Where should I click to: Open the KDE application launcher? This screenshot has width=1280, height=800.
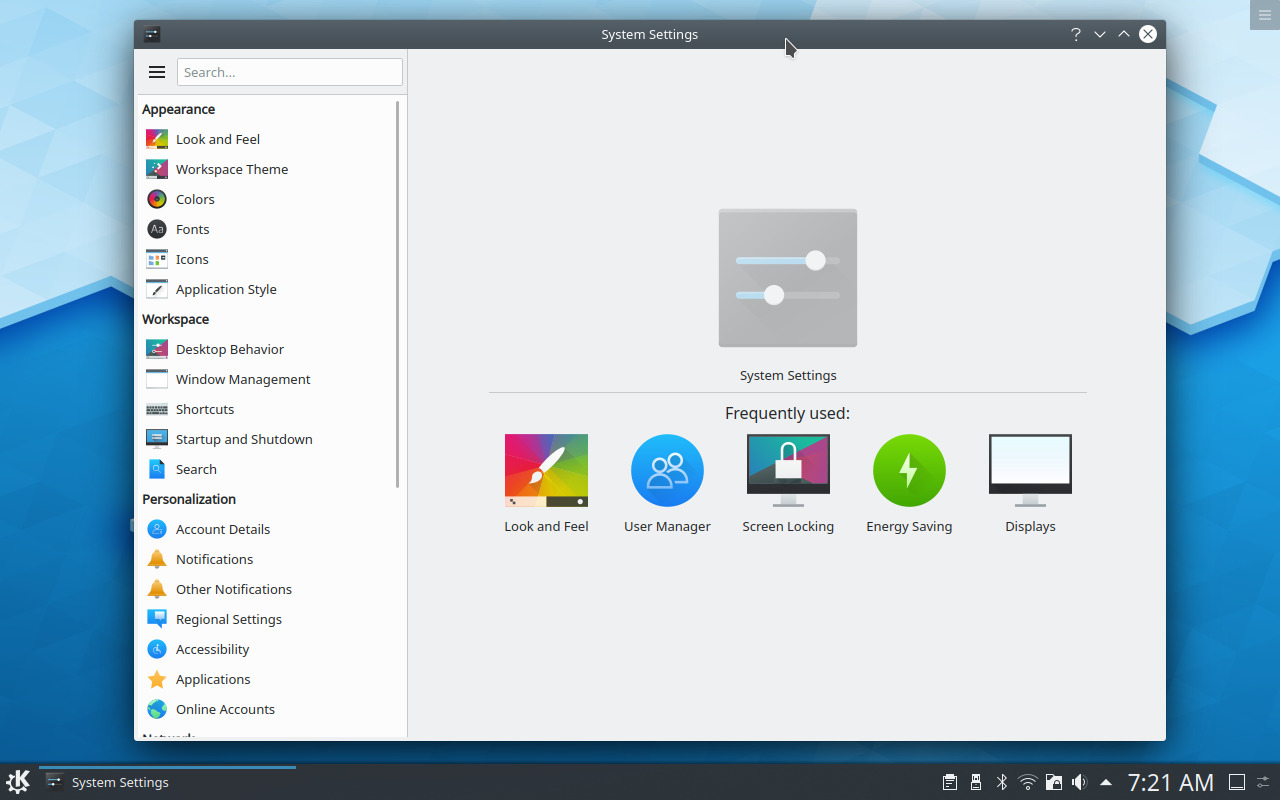tap(17, 781)
